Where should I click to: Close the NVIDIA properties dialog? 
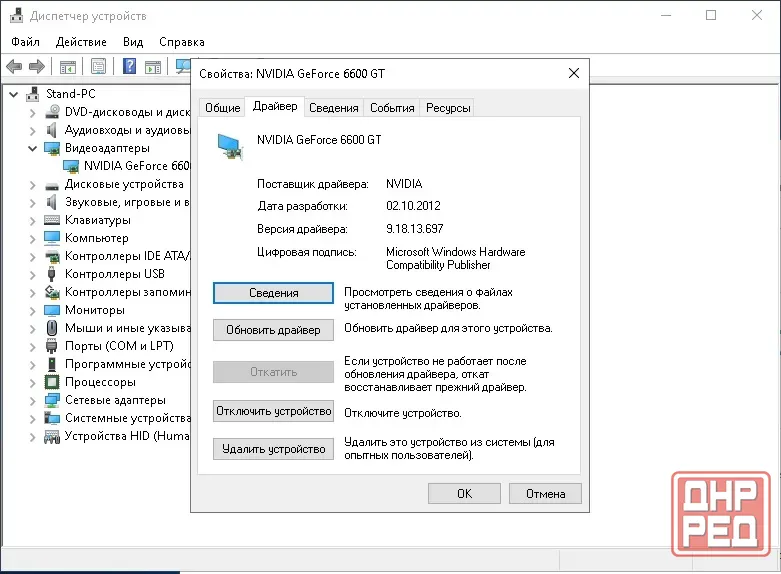(x=574, y=73)
